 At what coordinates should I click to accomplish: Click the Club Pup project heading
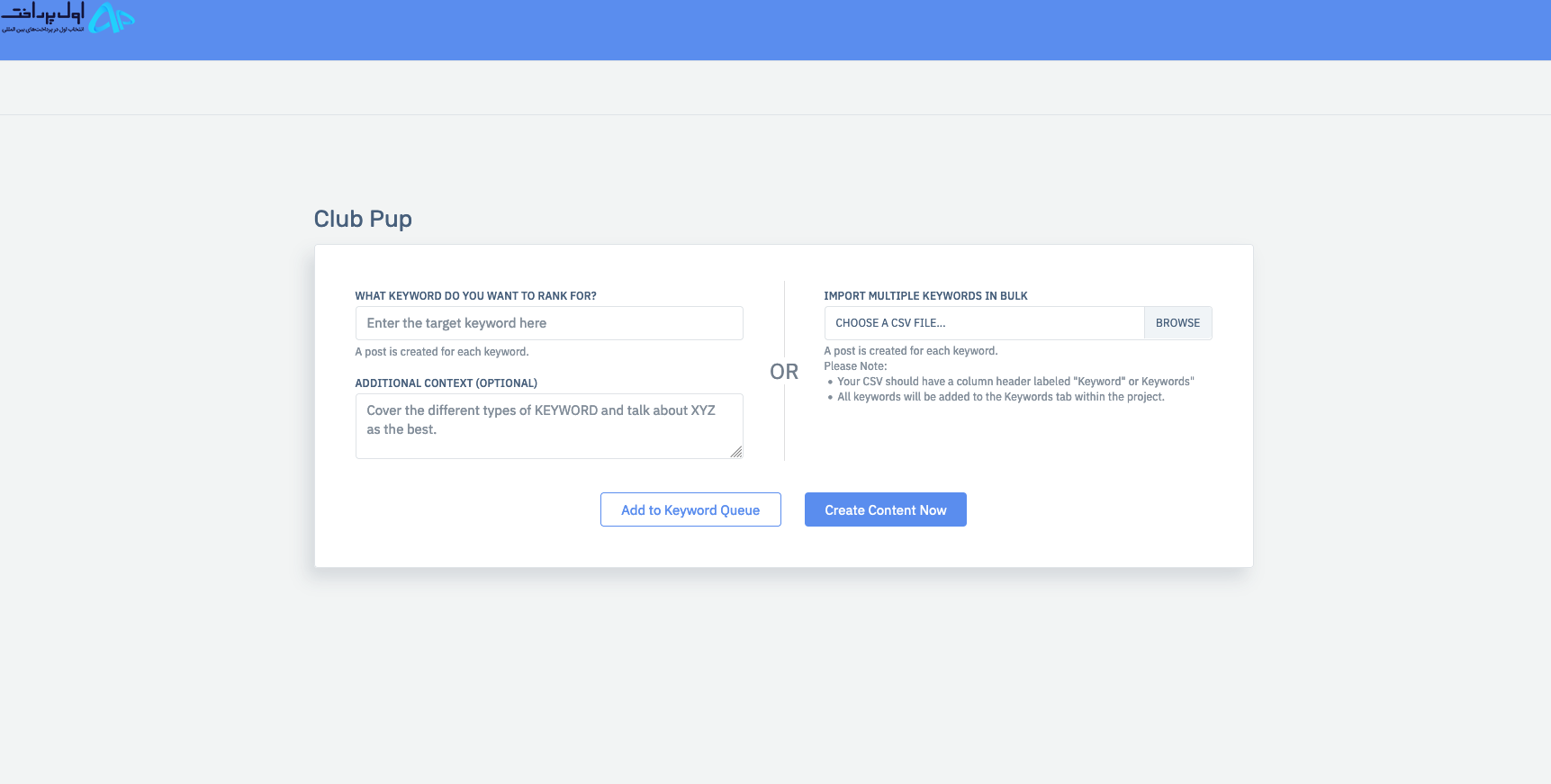click(363, 219)
